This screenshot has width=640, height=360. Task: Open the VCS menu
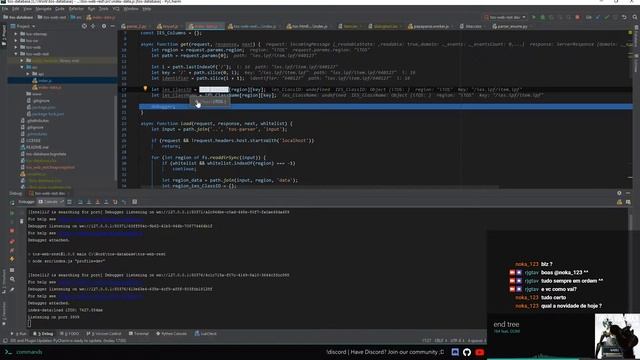click(116, 9)
